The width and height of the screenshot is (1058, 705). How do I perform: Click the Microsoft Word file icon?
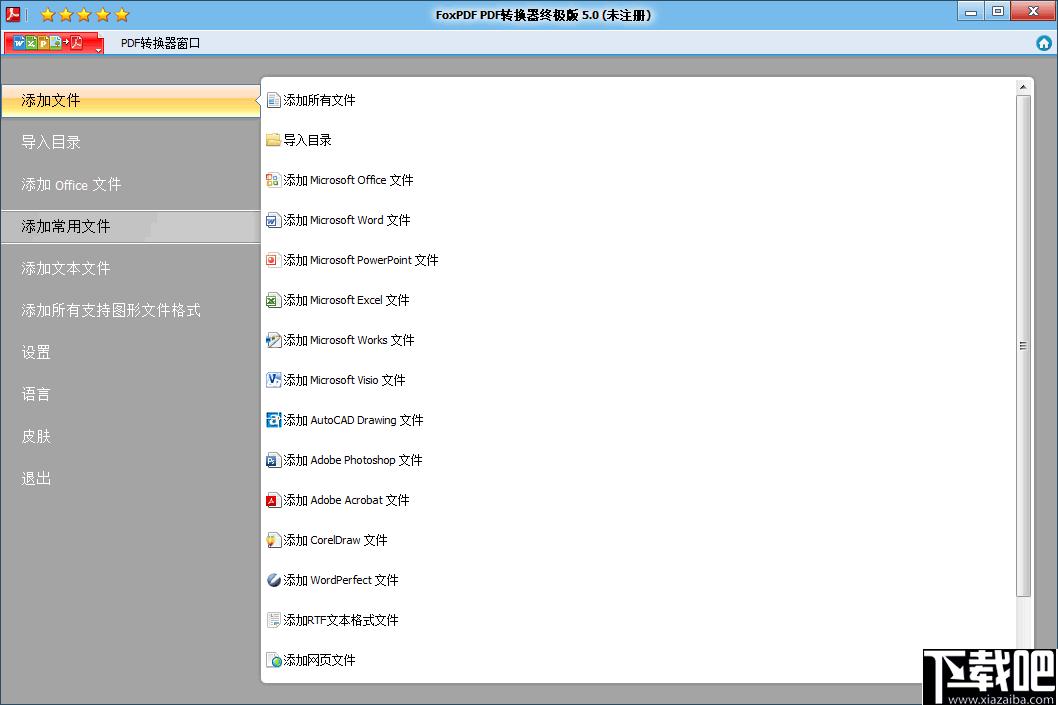click(273, 221)
